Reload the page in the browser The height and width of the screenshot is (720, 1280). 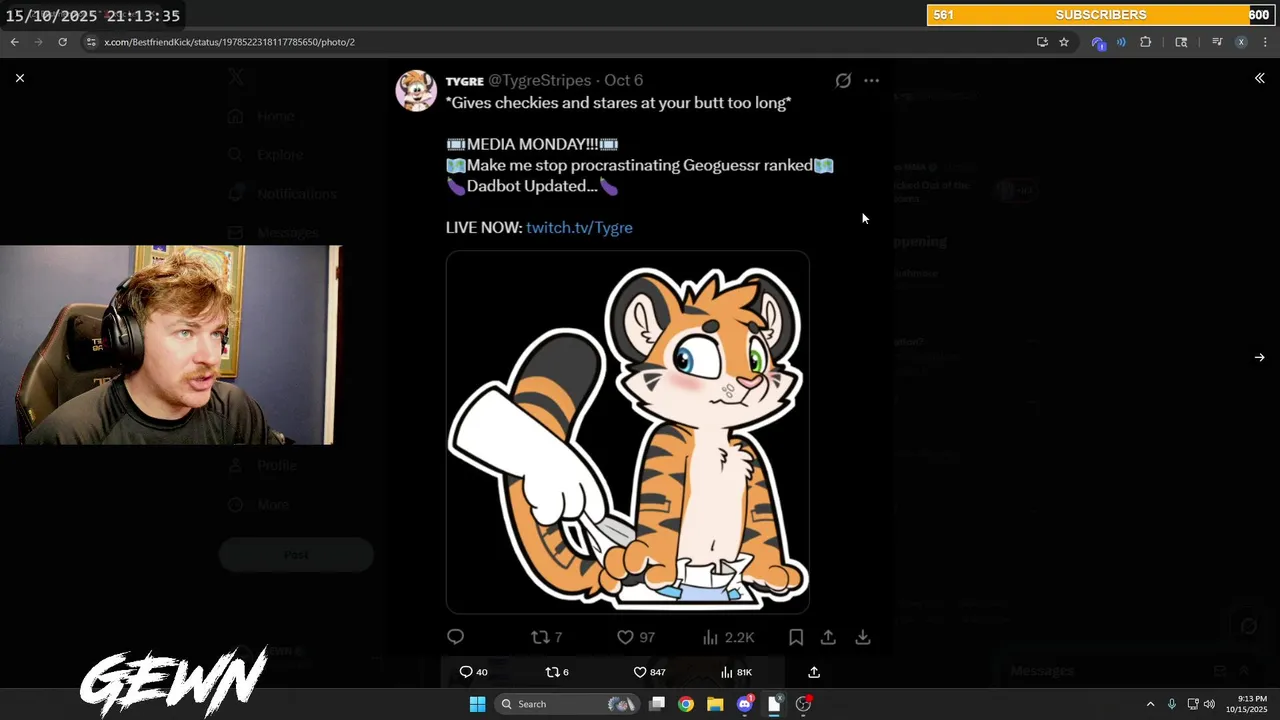pos(62,42)
